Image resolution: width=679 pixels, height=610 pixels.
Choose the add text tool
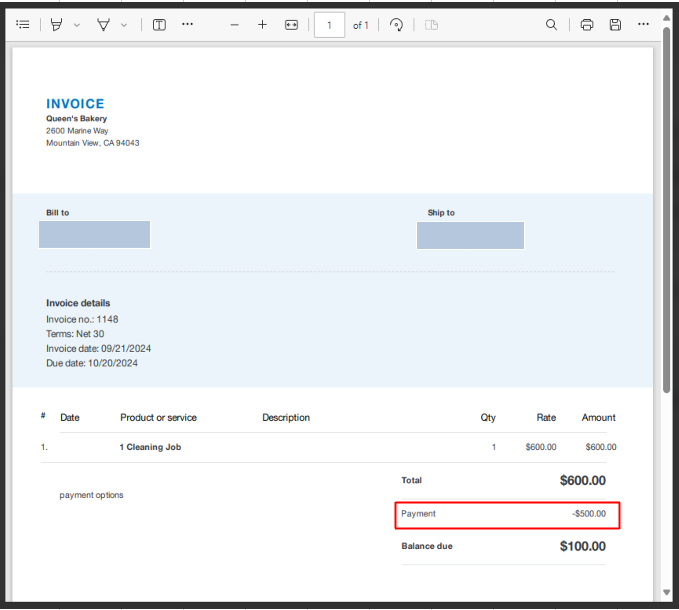coord(159,25)
